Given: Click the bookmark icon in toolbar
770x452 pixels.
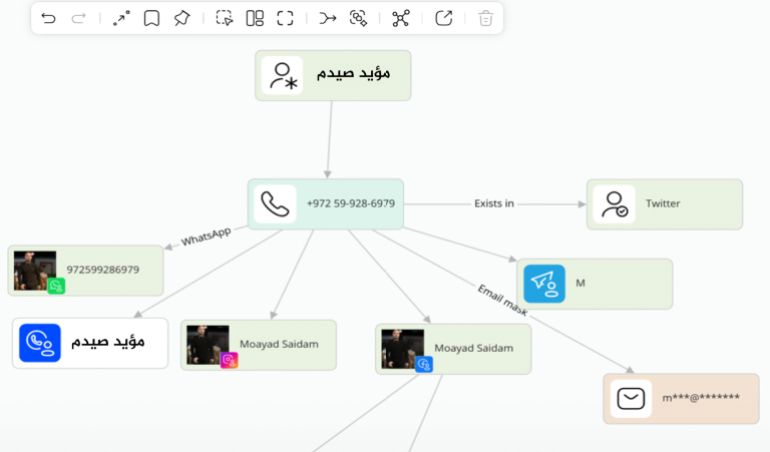Looking at the screenshot, I should 152,18.
